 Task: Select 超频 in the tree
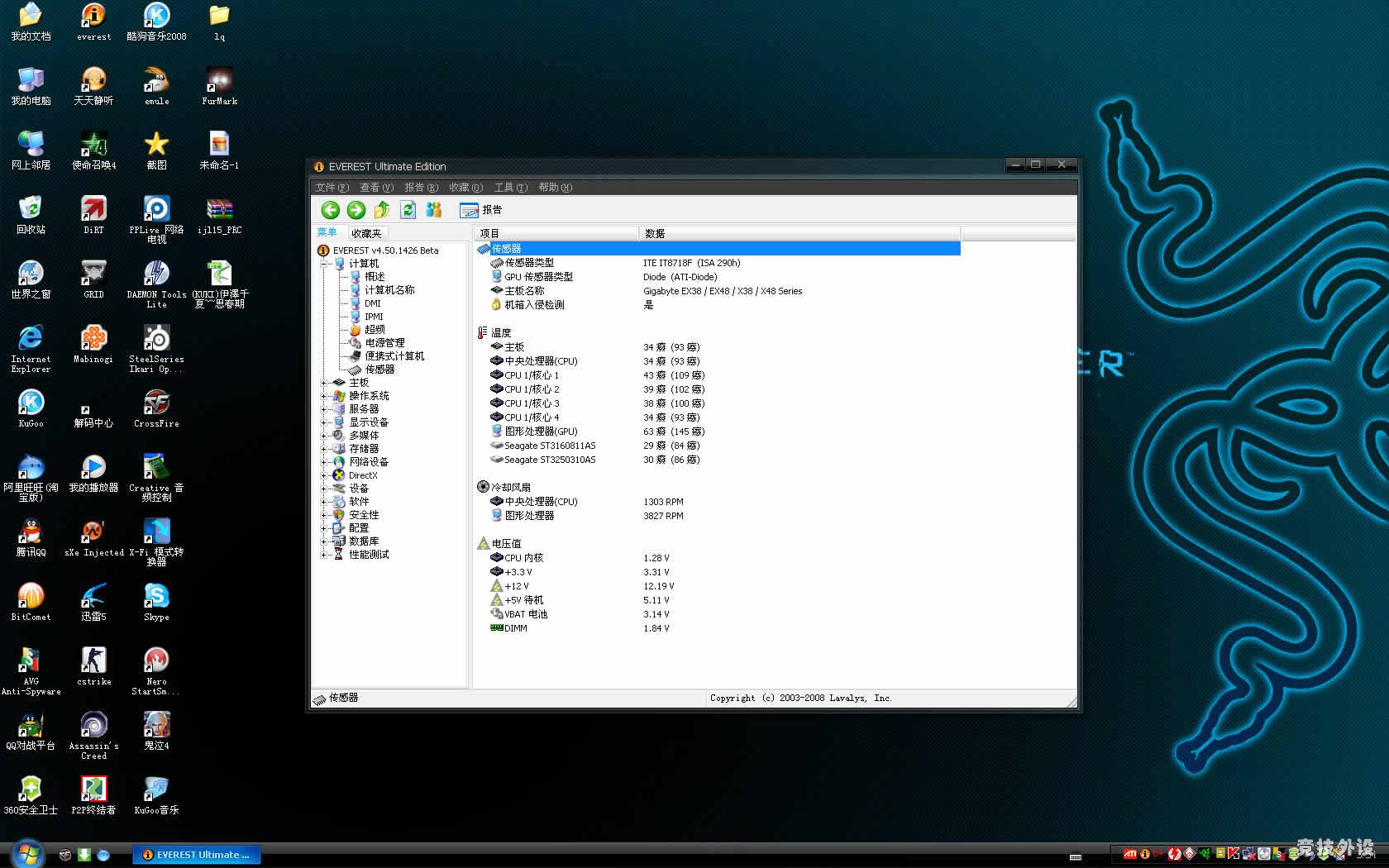(375, 330)
